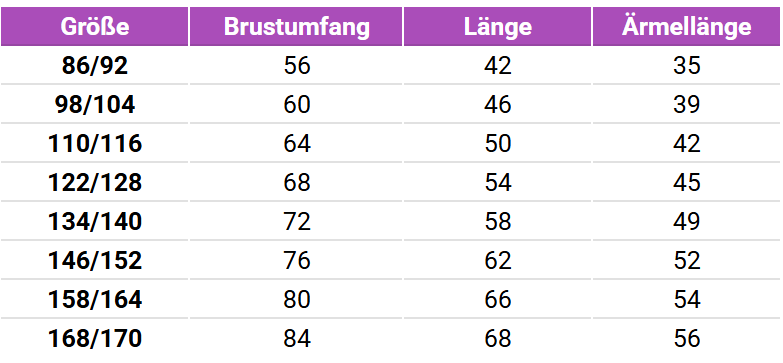Click Ärmellänge value 52 for 146/152
This screenshot has height=363, width=783.
[687, 261]
